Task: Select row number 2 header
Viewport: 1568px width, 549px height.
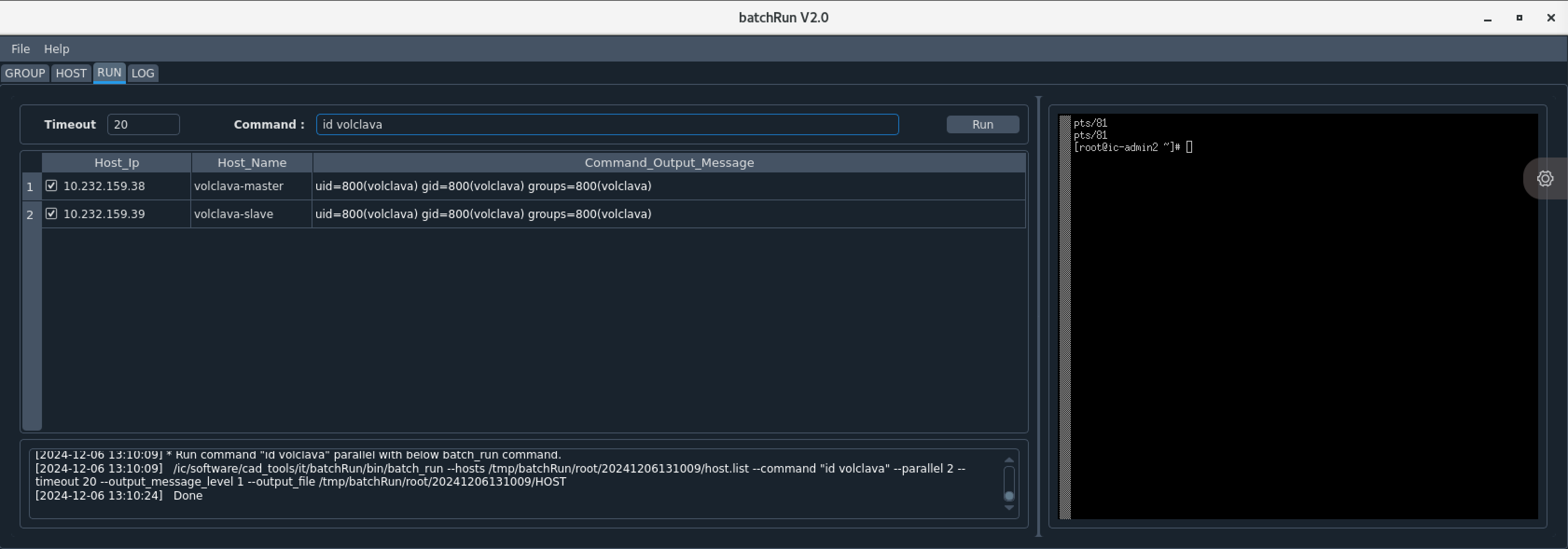Action: pos(30,215)
